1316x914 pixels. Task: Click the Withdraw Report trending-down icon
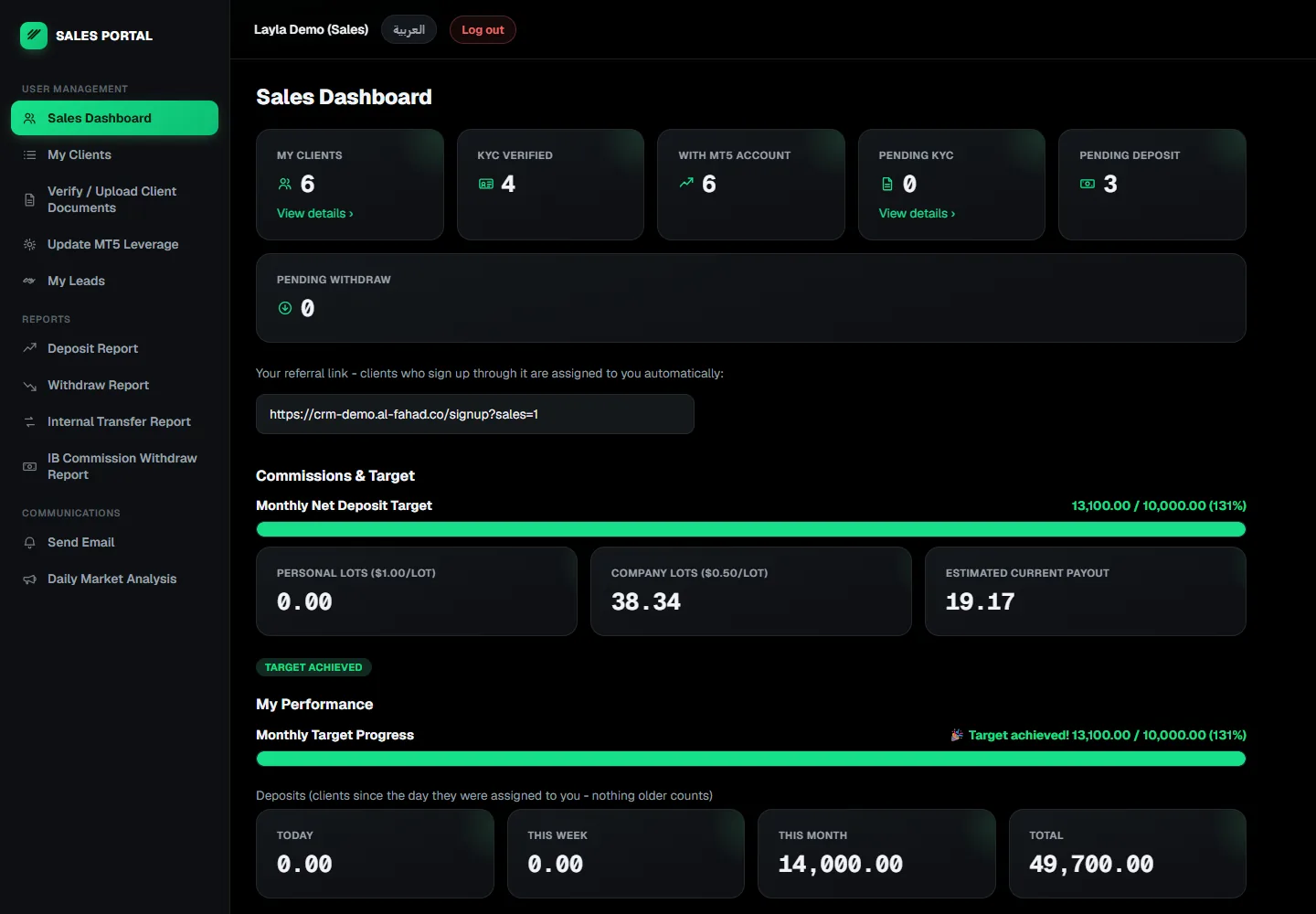point(29,385)
